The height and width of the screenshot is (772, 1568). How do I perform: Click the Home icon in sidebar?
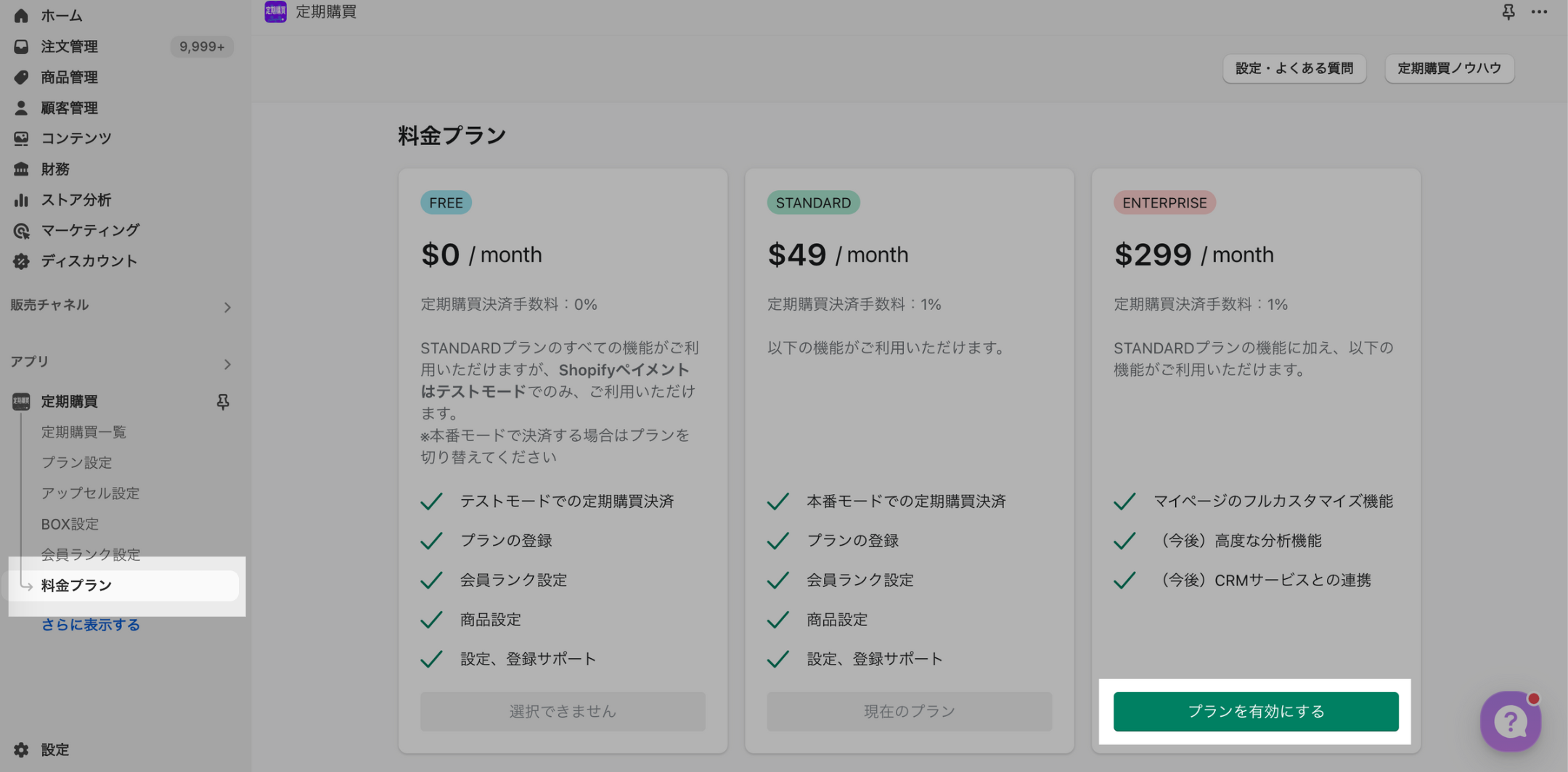coord(21,15)
